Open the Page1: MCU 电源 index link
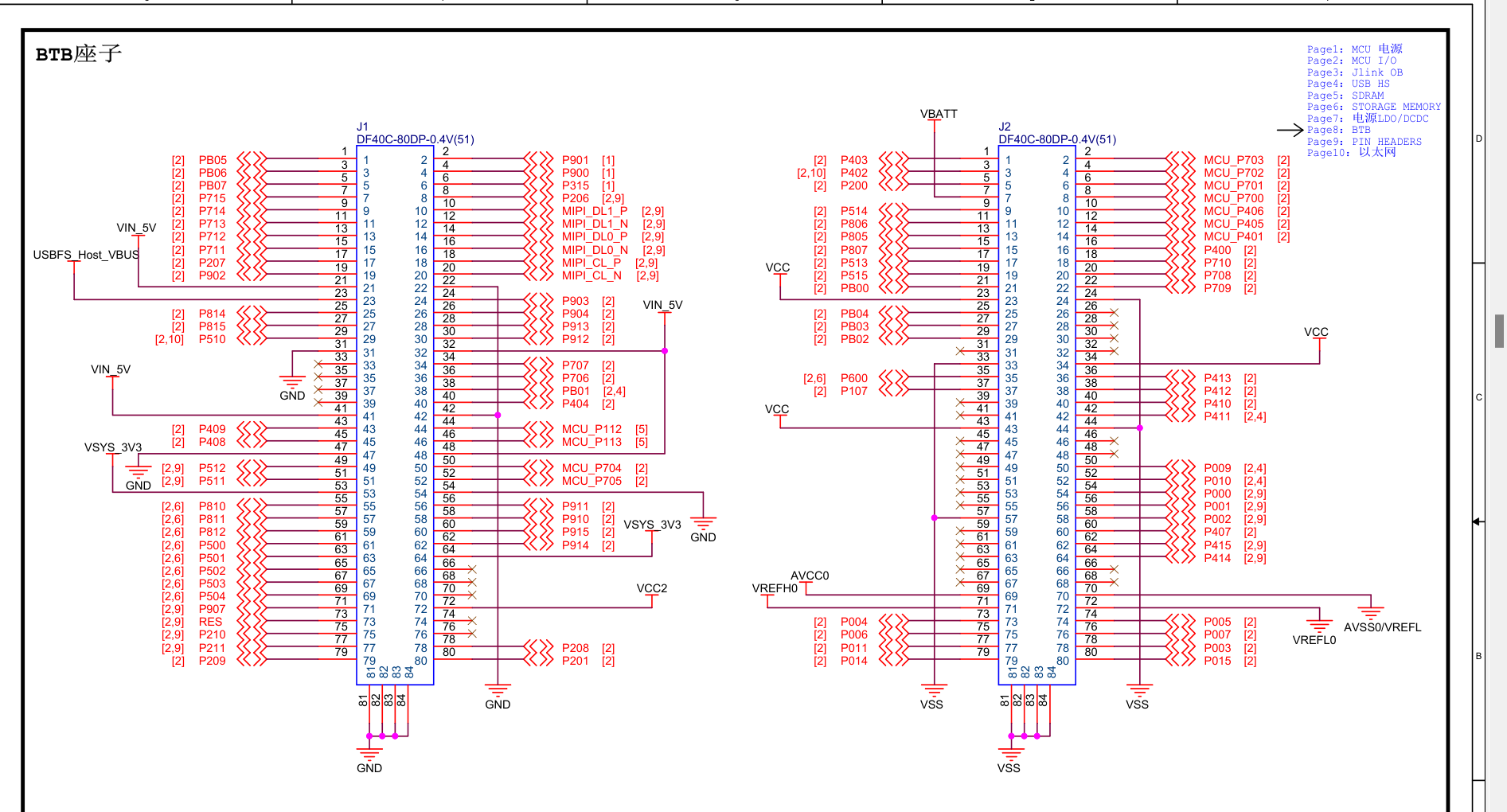The width and height of the screenshot is (1507, 812). pos(1354,49)
